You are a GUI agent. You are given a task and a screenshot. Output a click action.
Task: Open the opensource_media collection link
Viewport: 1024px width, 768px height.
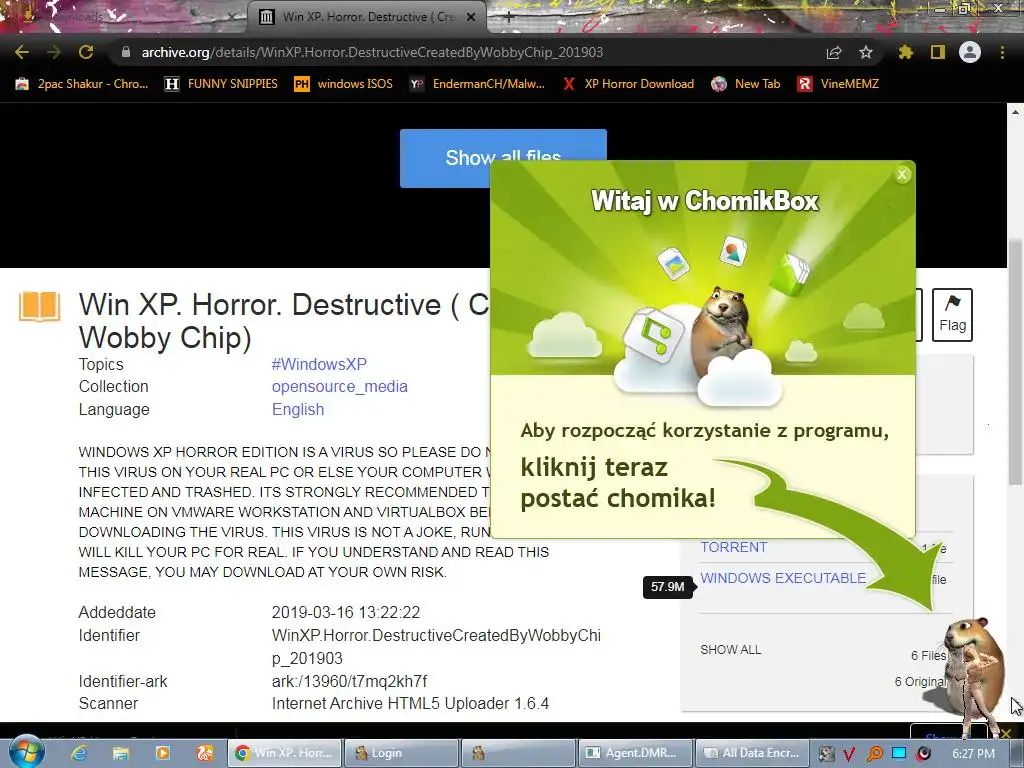340,386
